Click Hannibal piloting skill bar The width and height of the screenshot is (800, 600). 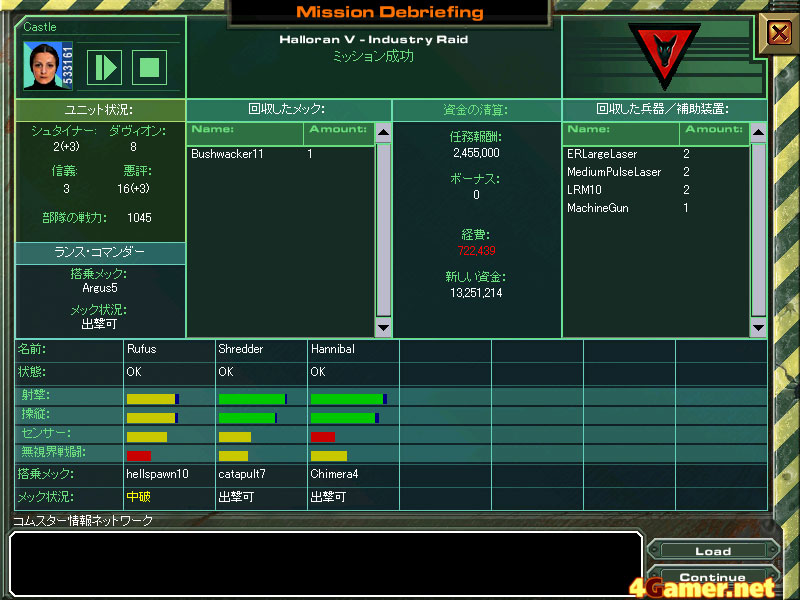(x=344, y=418)
